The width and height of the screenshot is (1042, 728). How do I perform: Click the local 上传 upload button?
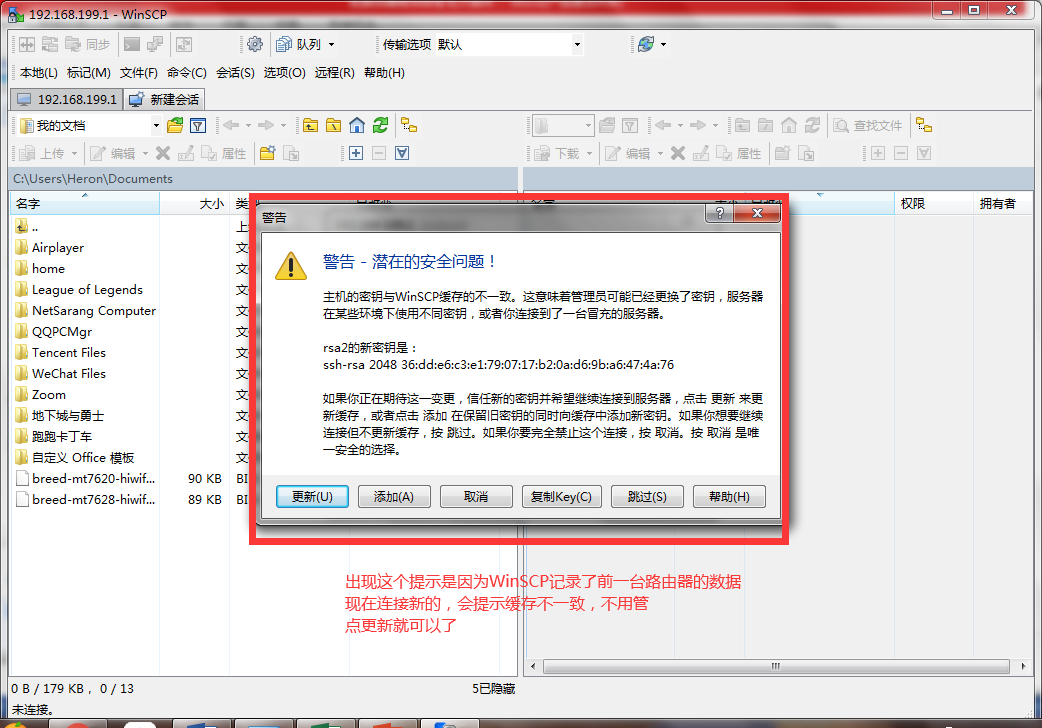click(42, 154)
